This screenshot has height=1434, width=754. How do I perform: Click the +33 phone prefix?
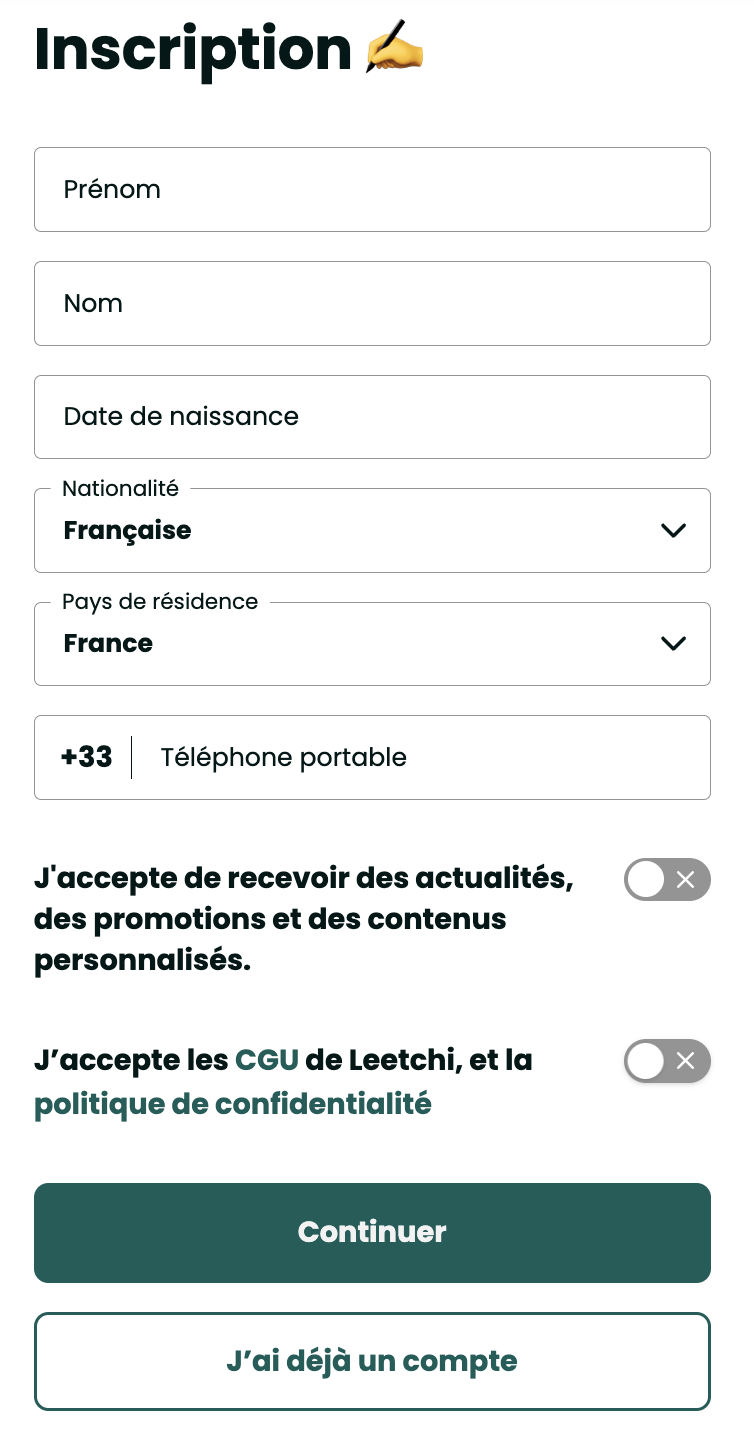point(88,757)
